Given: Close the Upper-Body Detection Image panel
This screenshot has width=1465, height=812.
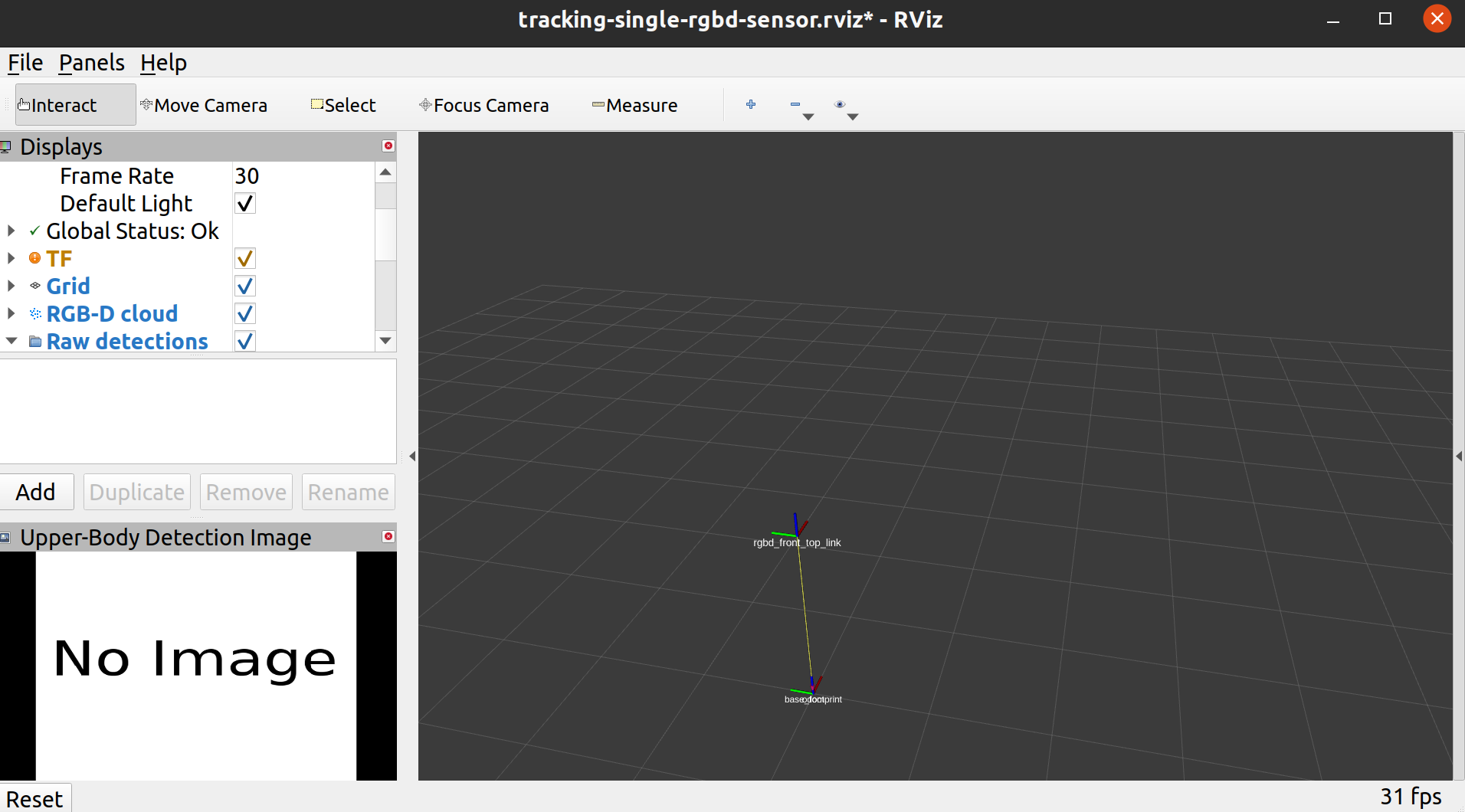Looking at the screenshot, I should pos(388,537).
